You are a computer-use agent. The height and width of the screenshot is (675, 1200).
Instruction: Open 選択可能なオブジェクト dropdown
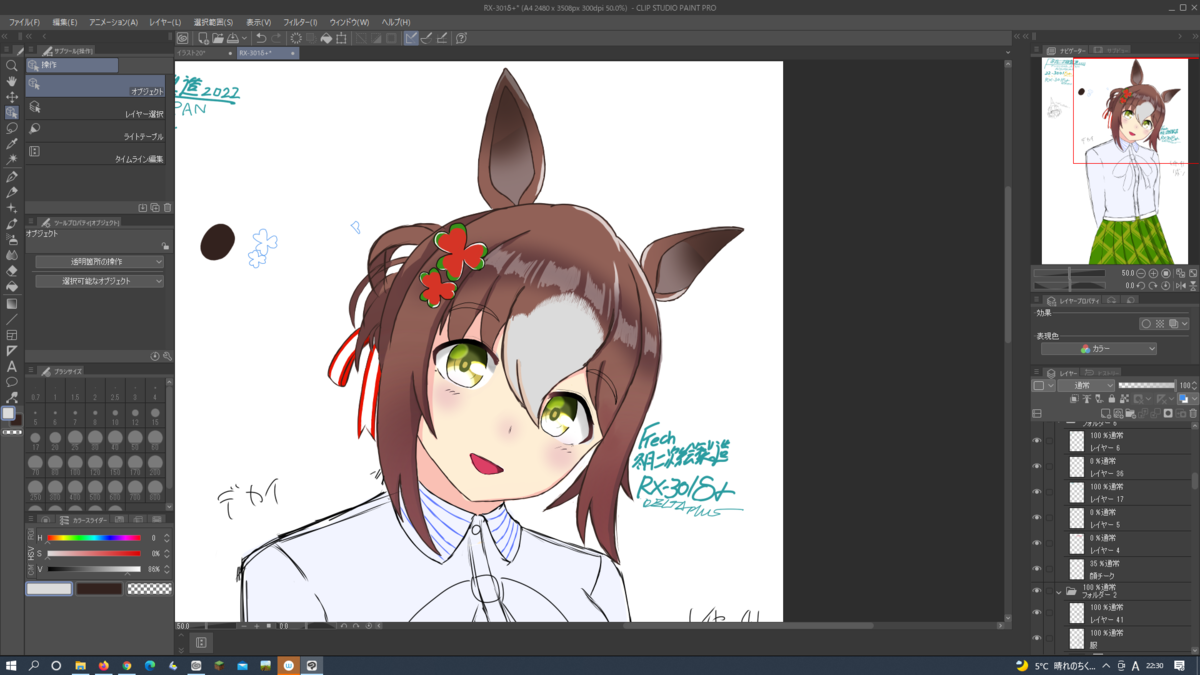click(x=99, y=281)
